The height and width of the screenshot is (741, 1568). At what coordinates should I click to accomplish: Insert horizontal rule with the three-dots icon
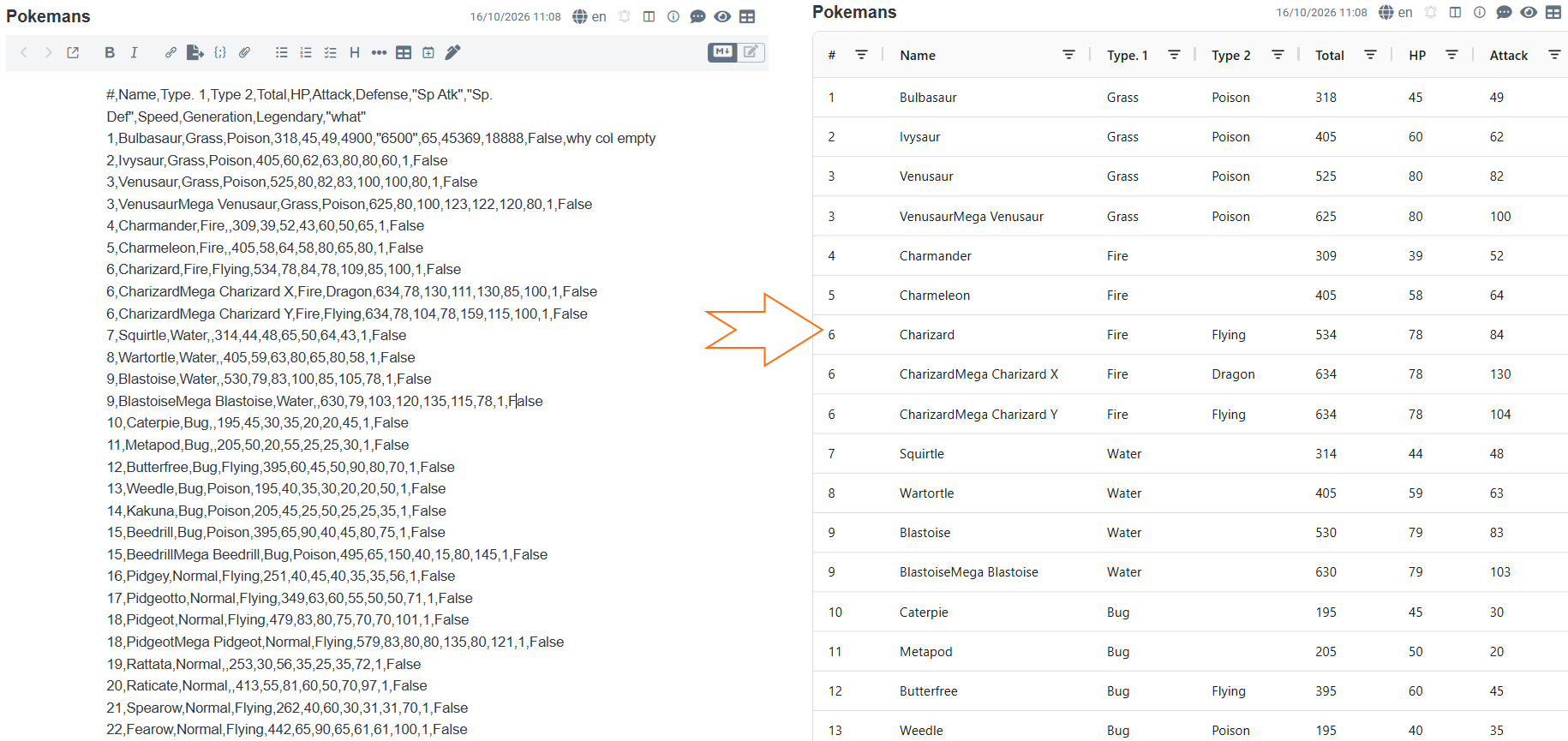(379, 53)
